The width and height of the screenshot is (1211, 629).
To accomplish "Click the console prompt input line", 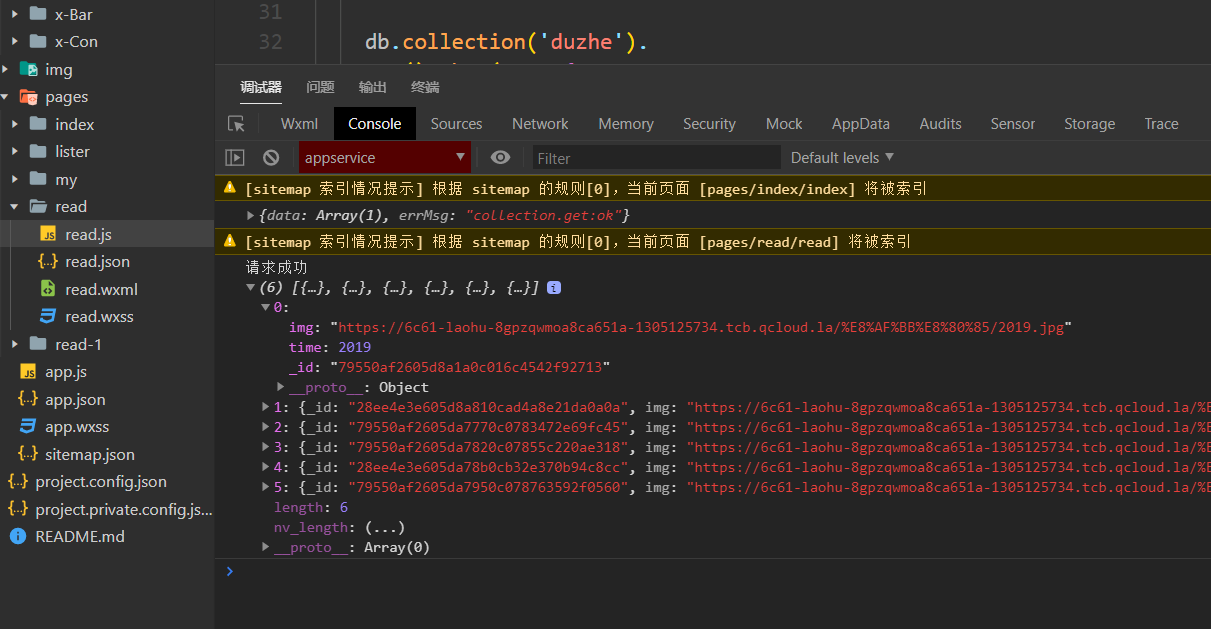I will 712,571.
